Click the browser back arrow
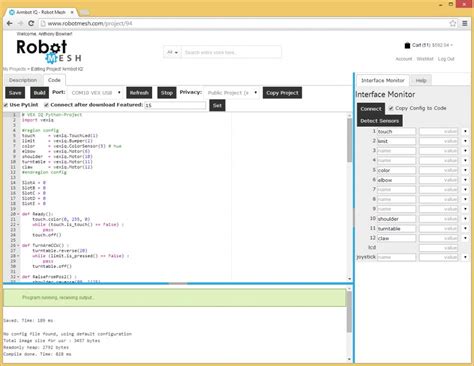This screenshot has width=474, height=366. (10, 23)
